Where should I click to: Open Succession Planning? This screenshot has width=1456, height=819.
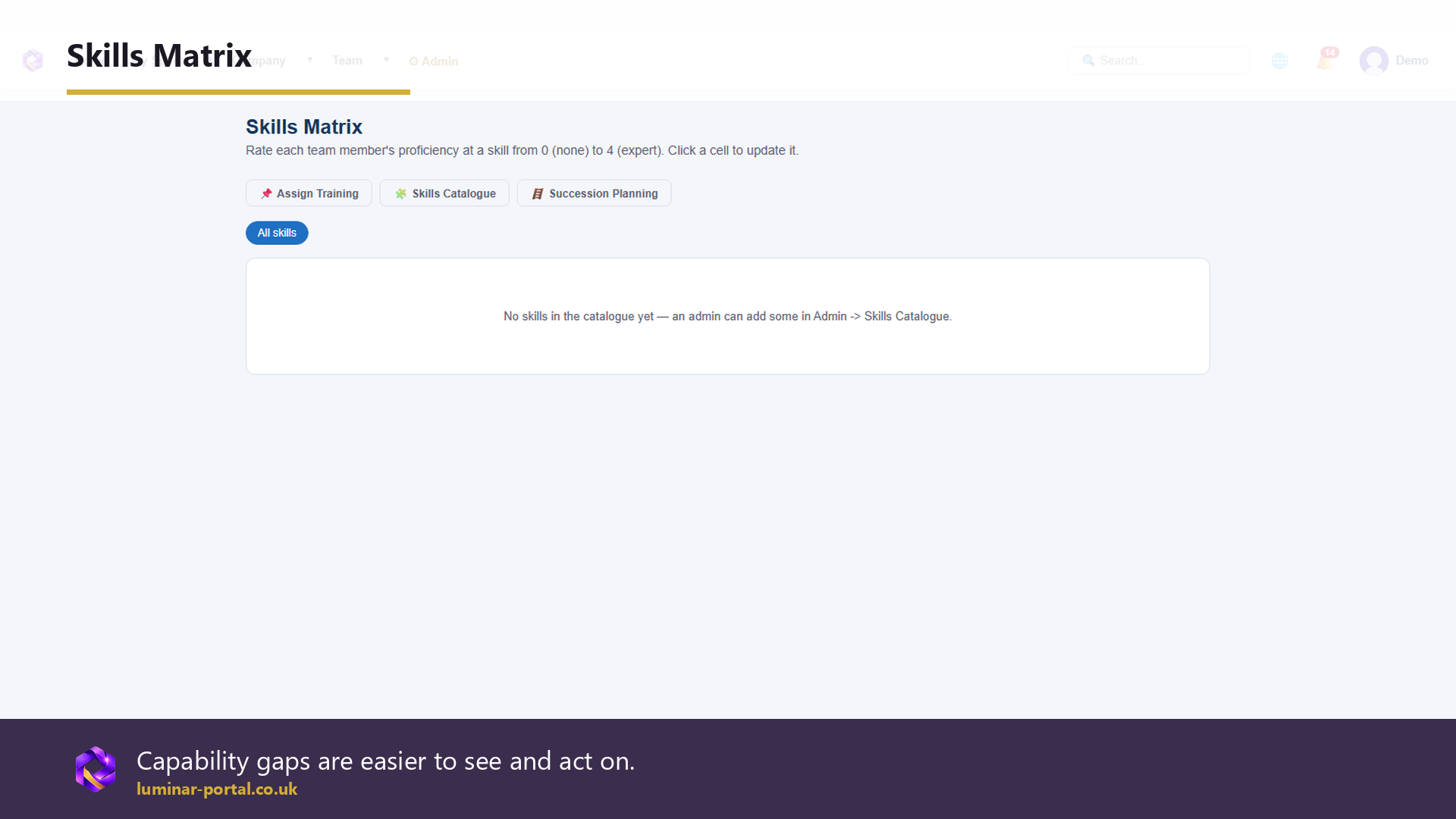coord(594,193)
